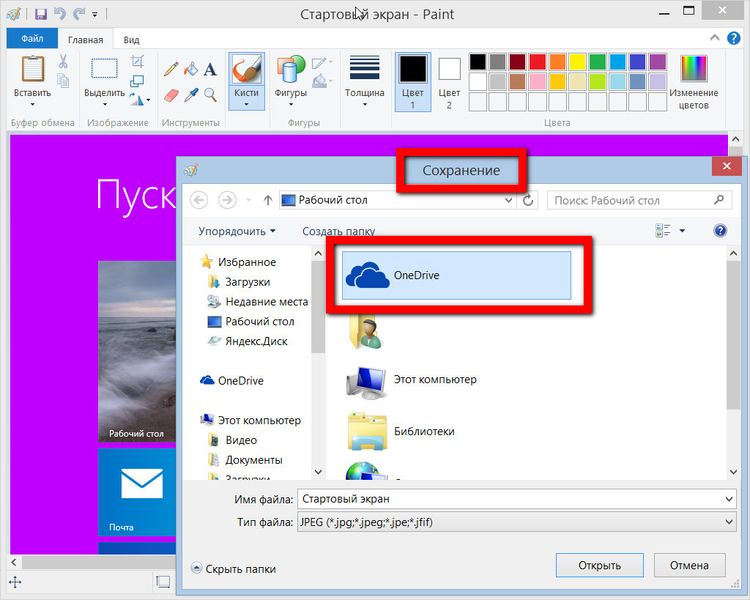Select the Eraser tool
750x600 pixels.
[171, 96]
